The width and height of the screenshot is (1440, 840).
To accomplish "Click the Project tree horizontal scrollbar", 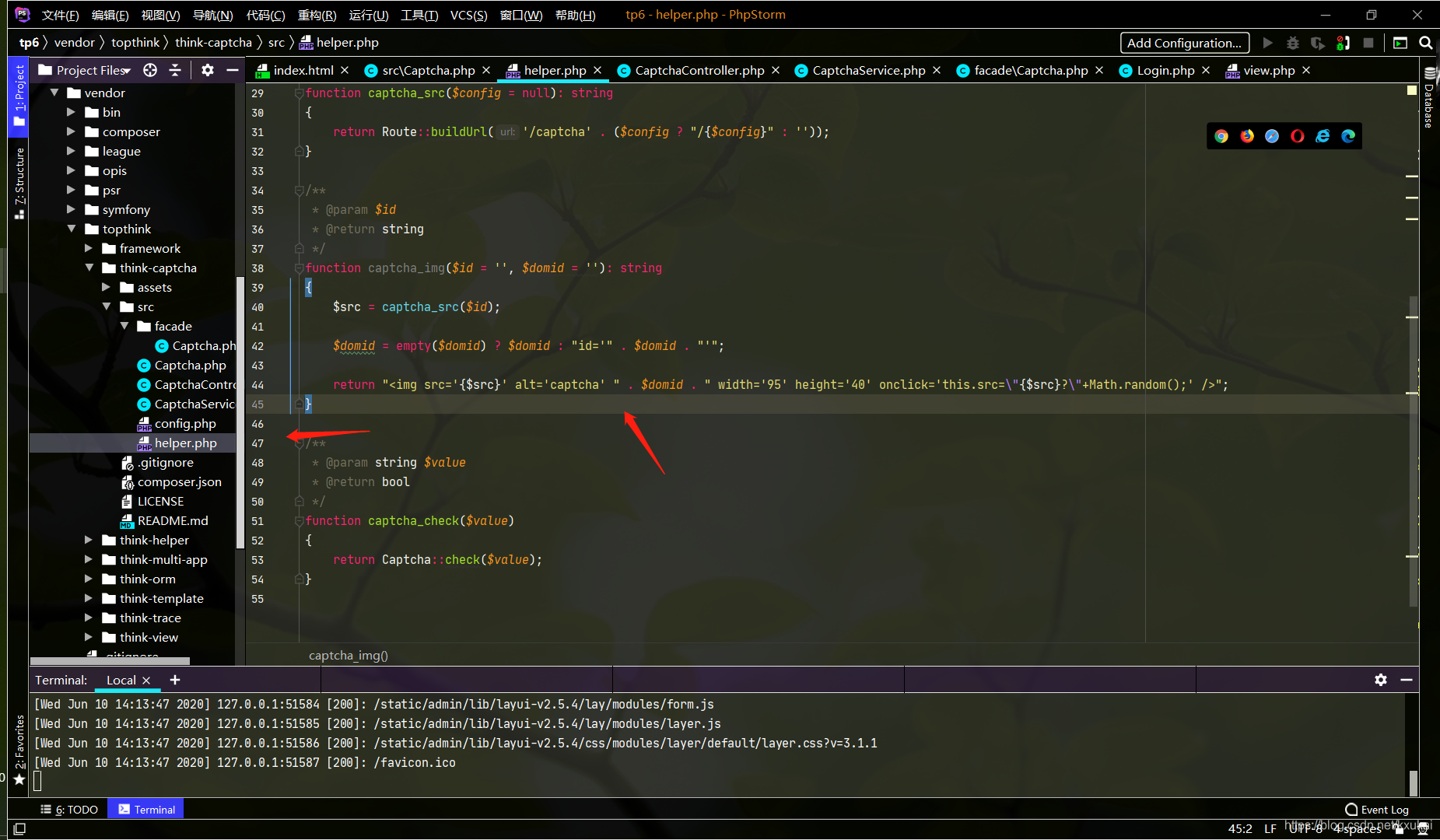I will tap(110, 661).
